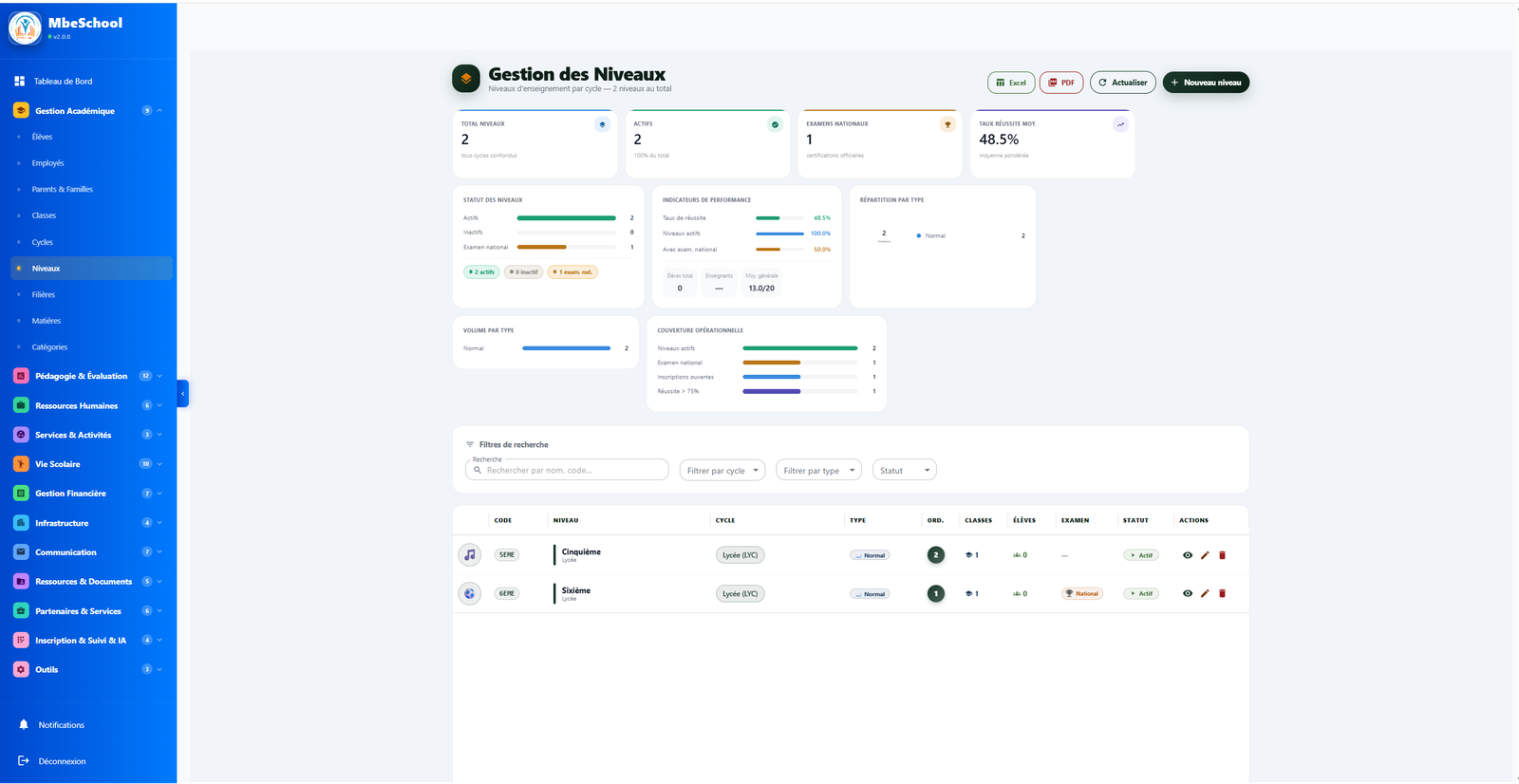This screenshot has height=784, width=1519.
Task: Click the Outils sidebar icon
Action: [21, 670]
